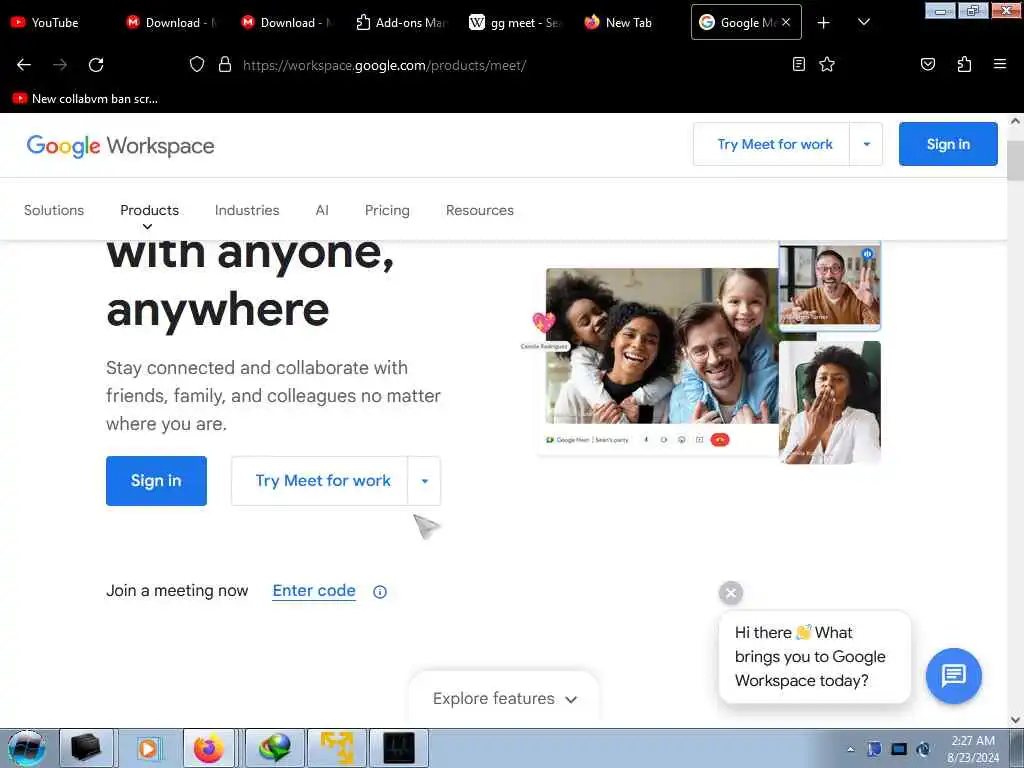
Task: Open the Resources menu
Action: 480,210
